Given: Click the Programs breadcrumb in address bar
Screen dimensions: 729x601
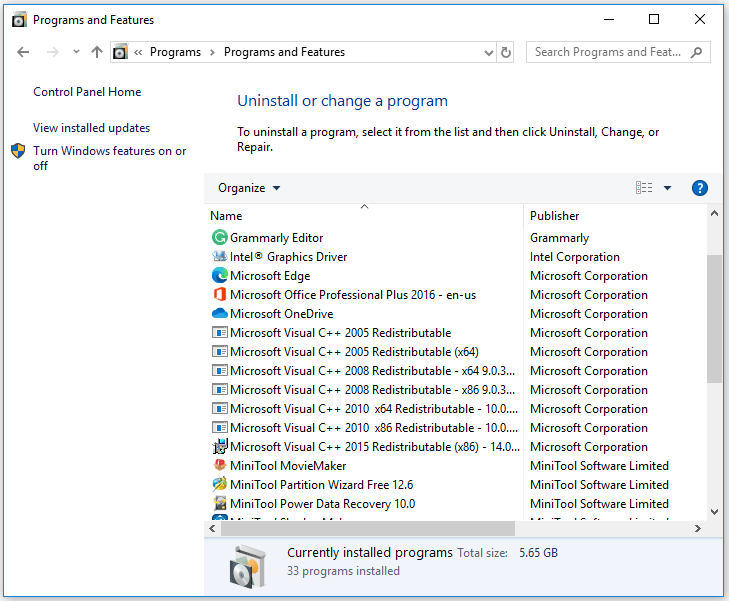Looking at the screenshot, I should point(175,52).
